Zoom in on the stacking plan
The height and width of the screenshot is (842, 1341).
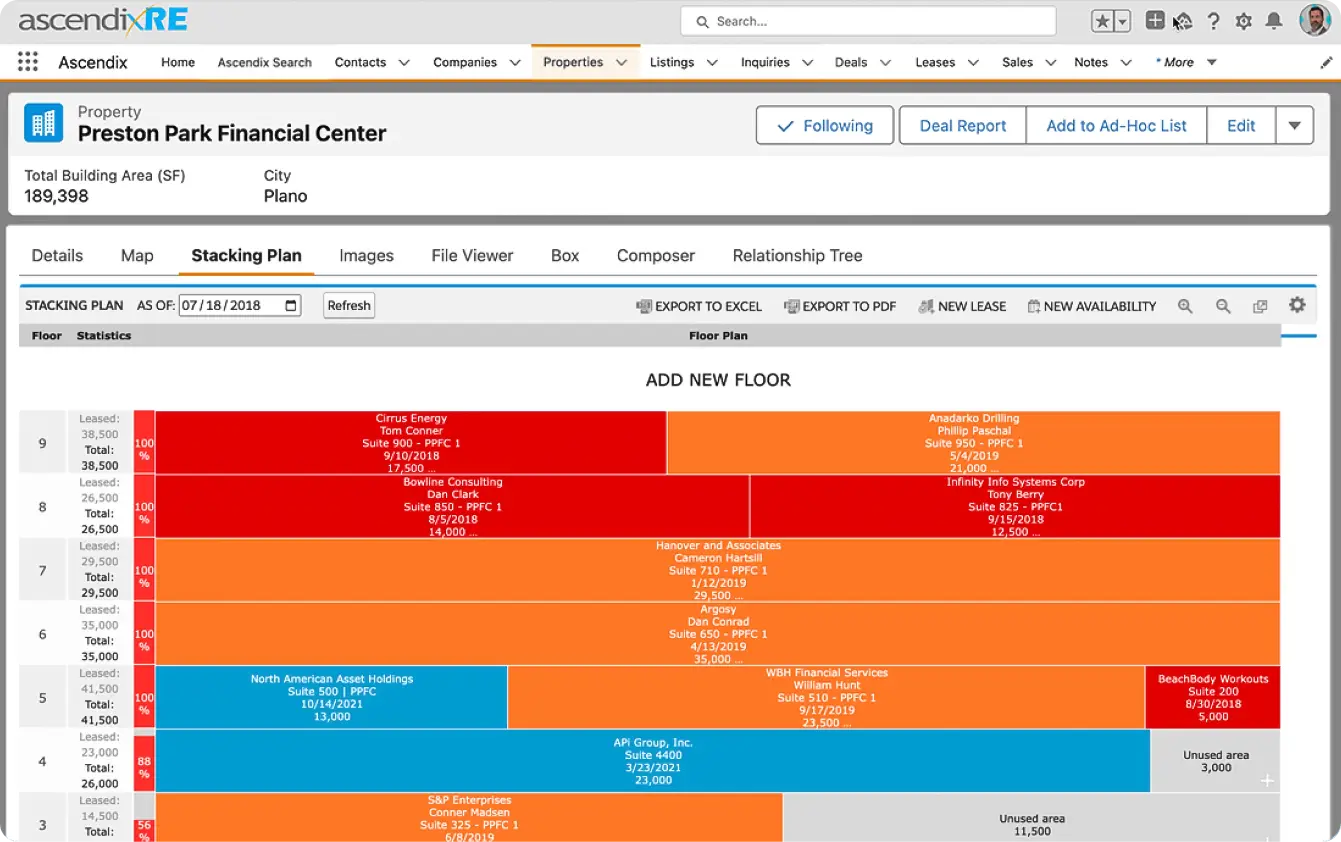click(1185, 306)
